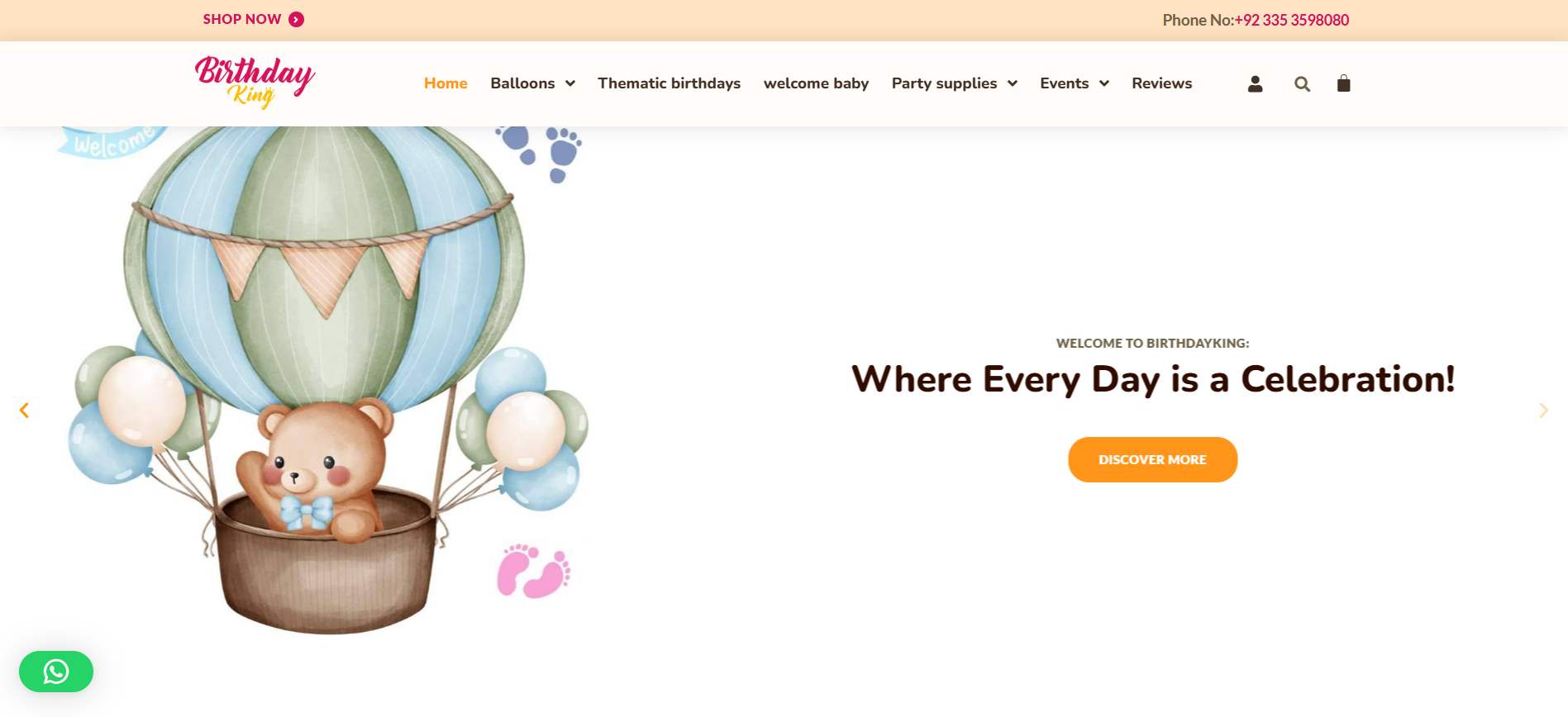Click the Shop Now link
Screen dimensions: 1568x717
242,19
